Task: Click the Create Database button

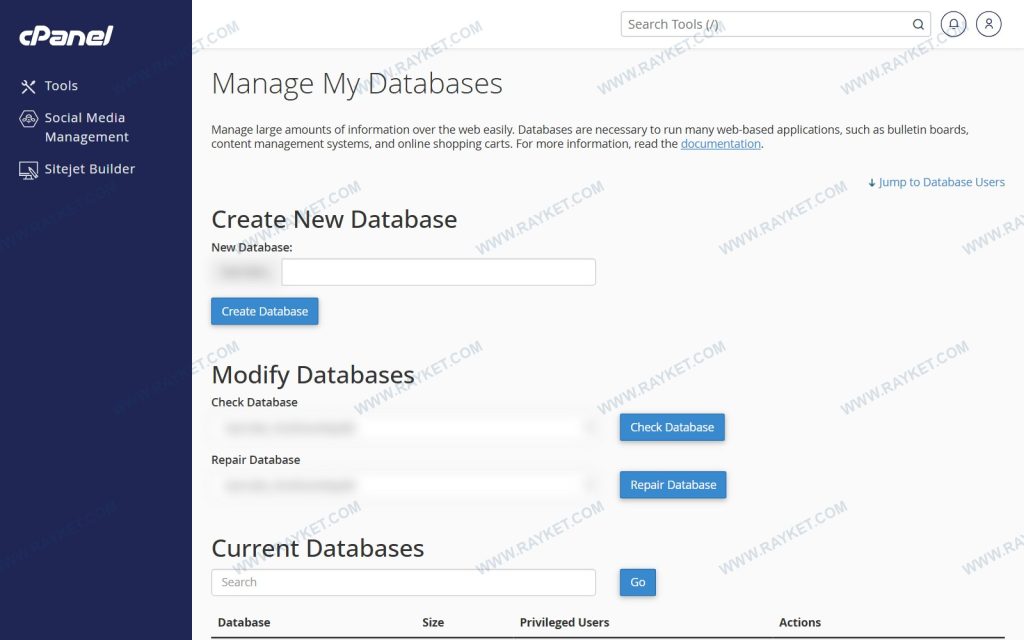Action: pyautogui.click(x=264, y=312)
